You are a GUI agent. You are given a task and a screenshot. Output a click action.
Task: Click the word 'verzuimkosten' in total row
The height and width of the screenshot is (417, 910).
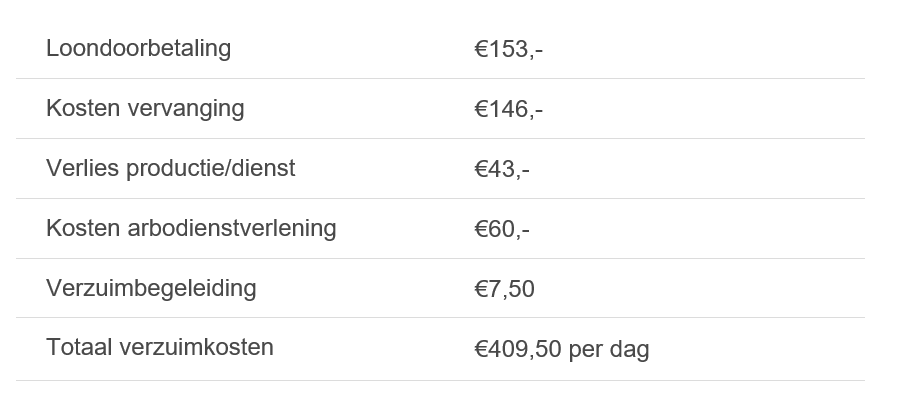point(196,347)
